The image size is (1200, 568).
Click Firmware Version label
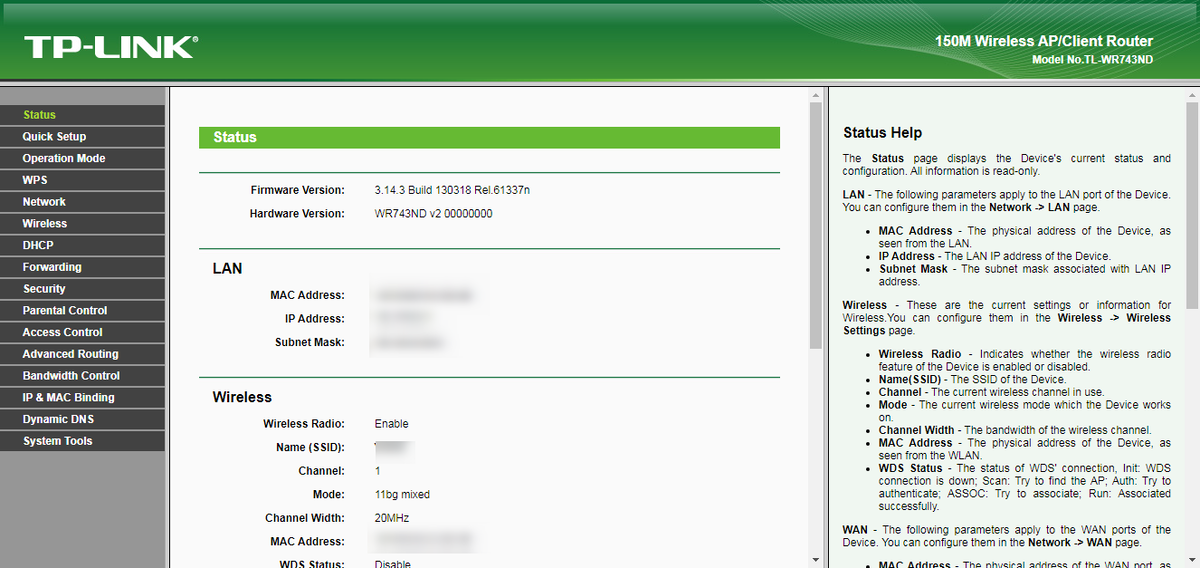[297, 190]
